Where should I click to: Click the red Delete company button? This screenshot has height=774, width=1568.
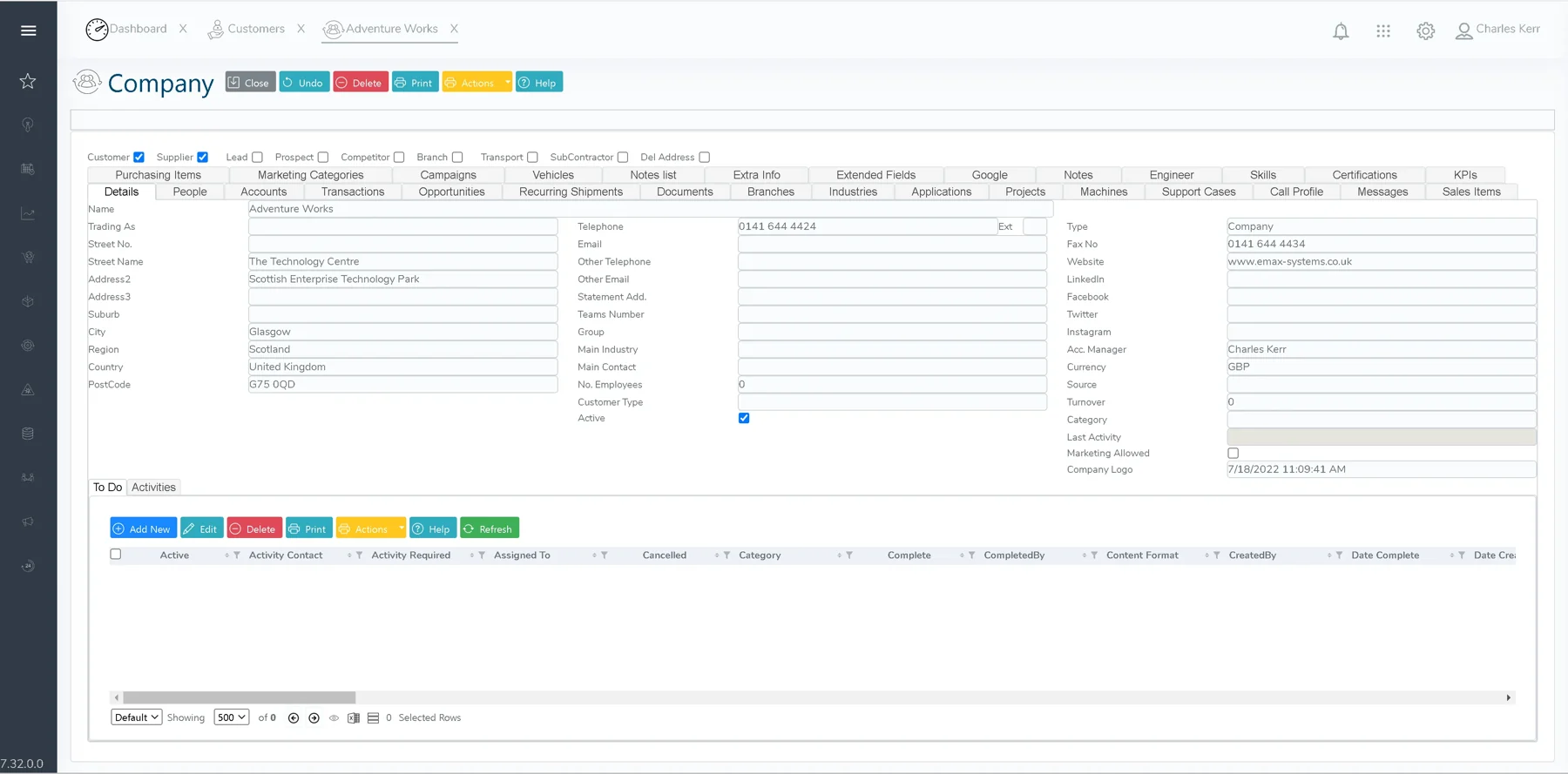pos(361,83)
